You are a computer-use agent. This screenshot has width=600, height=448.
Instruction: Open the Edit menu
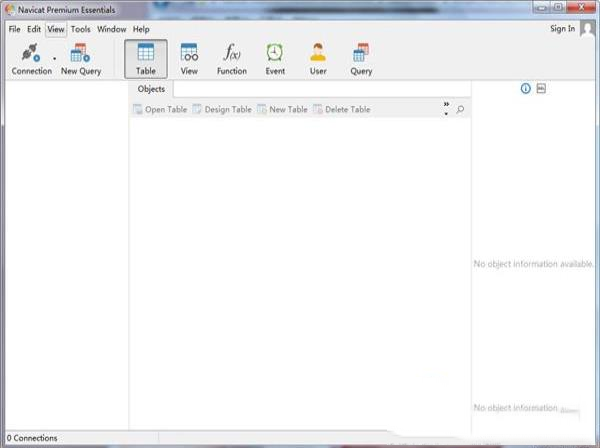[x=34, y=29]
